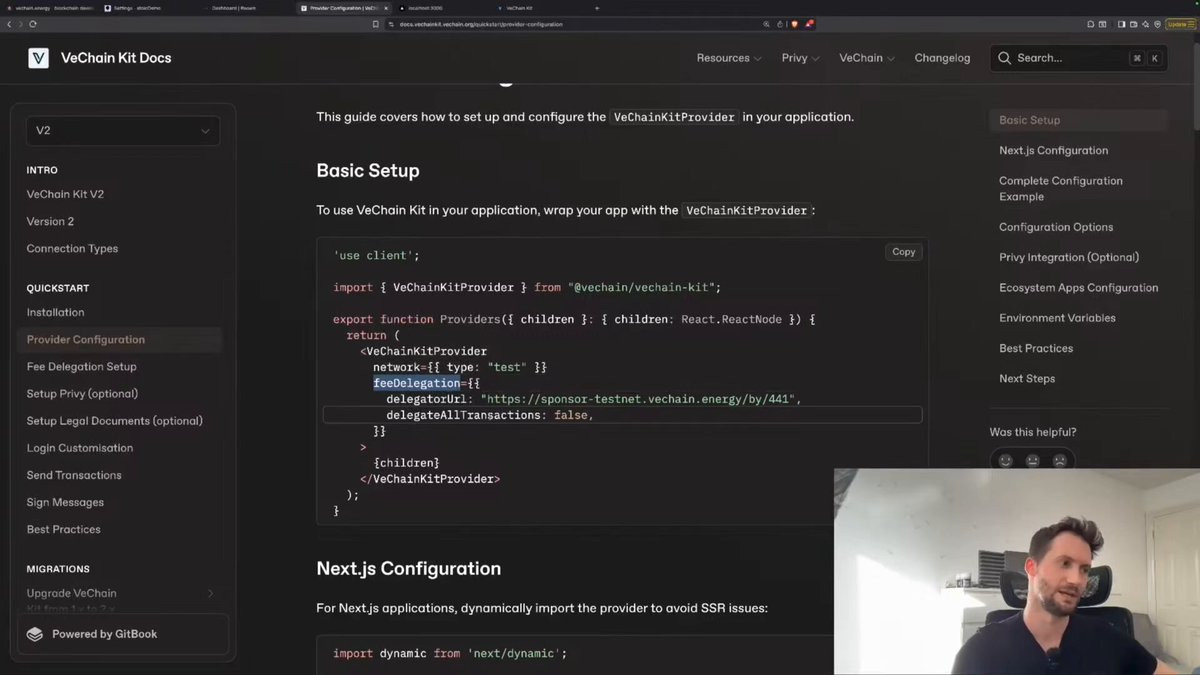Screen dimensions: 1200x675
Task: Close the Provider Configuration browser tab
Action: pos(385,8)
